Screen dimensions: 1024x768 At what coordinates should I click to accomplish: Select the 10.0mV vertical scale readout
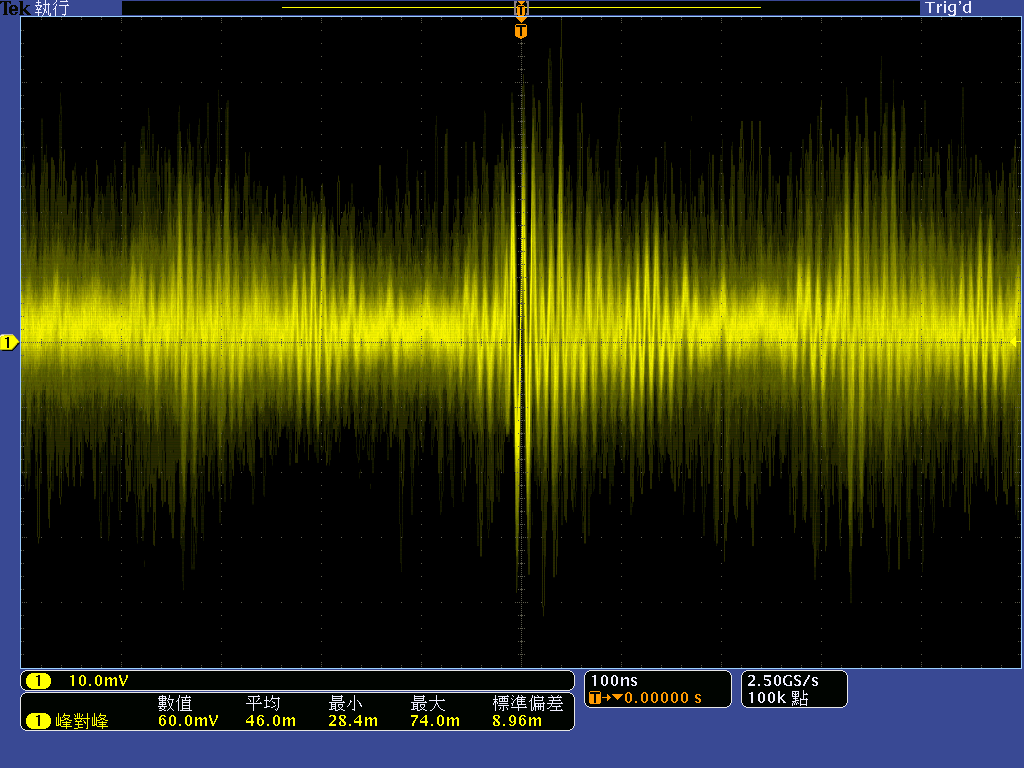pyautogui.click(x=98, y=682)
